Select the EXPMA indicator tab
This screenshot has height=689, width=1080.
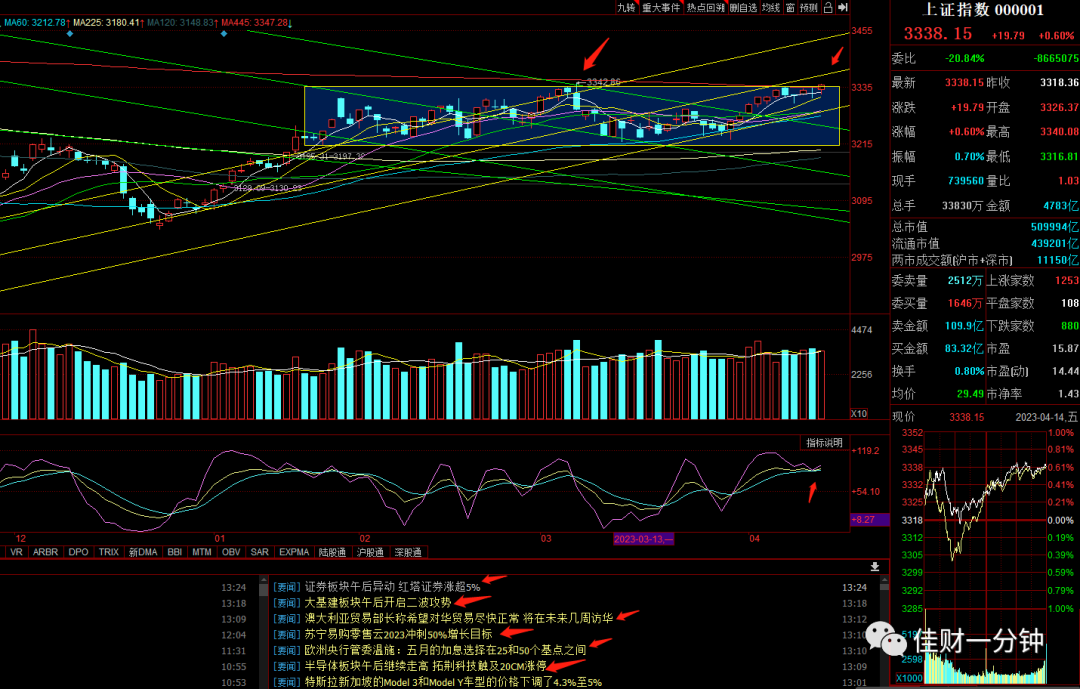tap(294, 552)
